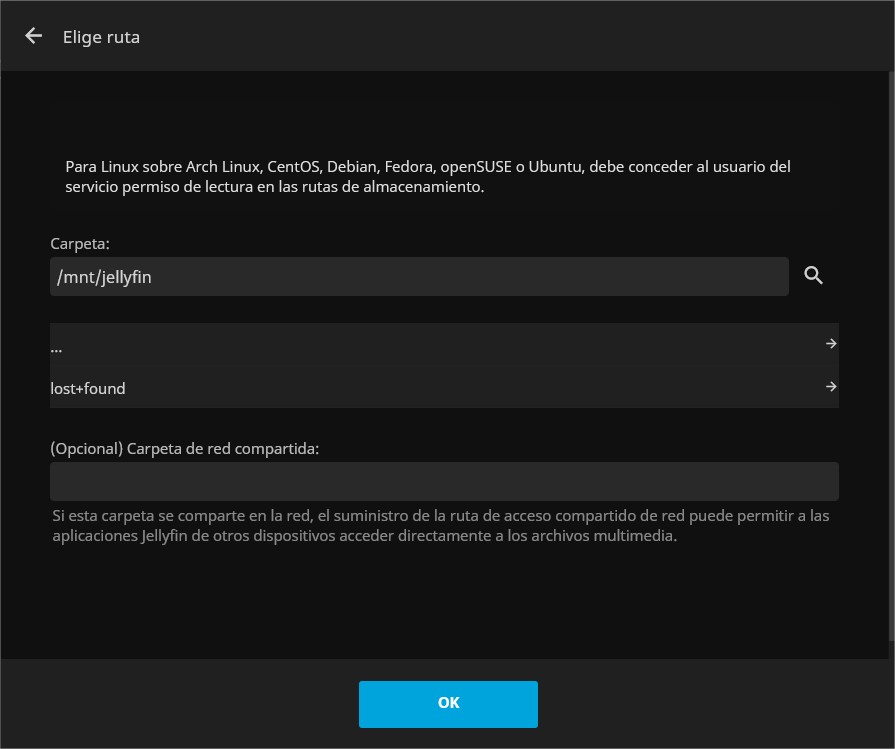The image size is (895, 749).
Task: Focus the Carpeta path input field
Action: [419, 277]
